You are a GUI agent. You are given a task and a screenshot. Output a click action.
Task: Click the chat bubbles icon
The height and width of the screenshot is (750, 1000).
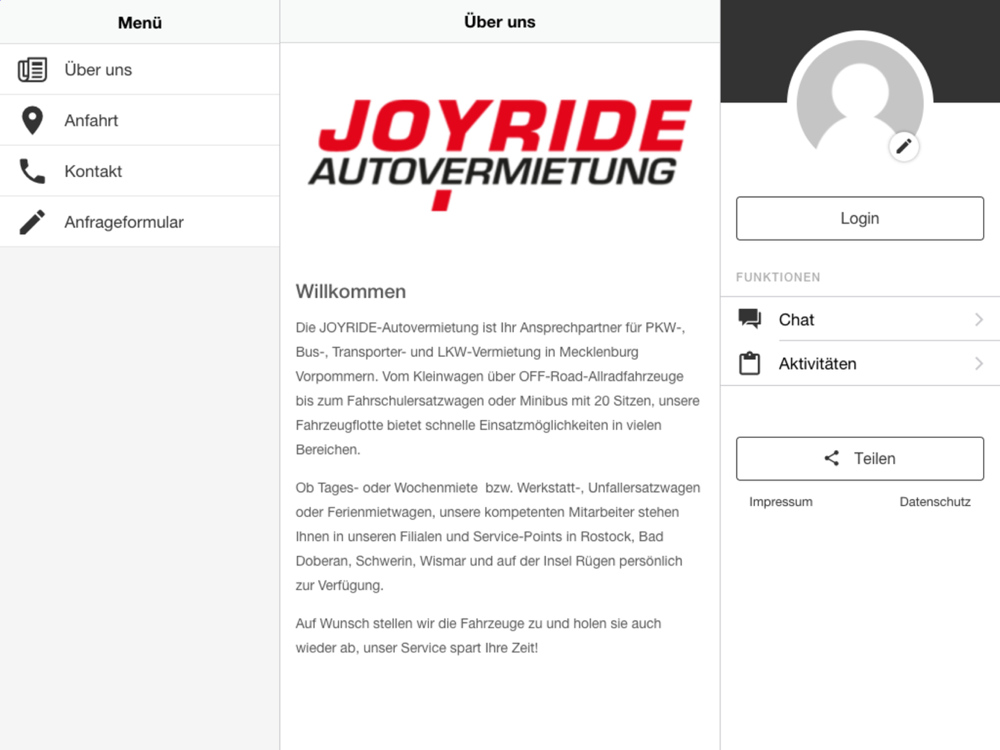(749, 318)
